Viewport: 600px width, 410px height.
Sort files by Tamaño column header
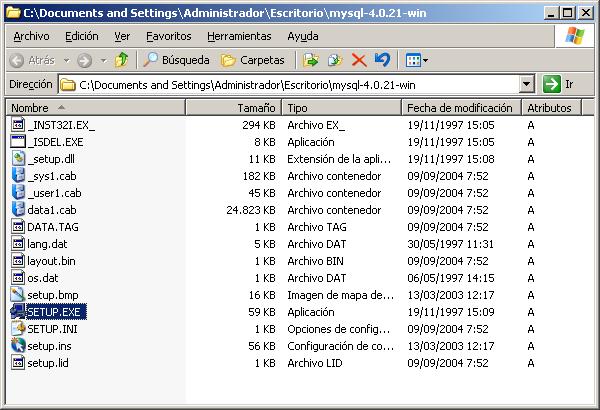tap(256, 107)
